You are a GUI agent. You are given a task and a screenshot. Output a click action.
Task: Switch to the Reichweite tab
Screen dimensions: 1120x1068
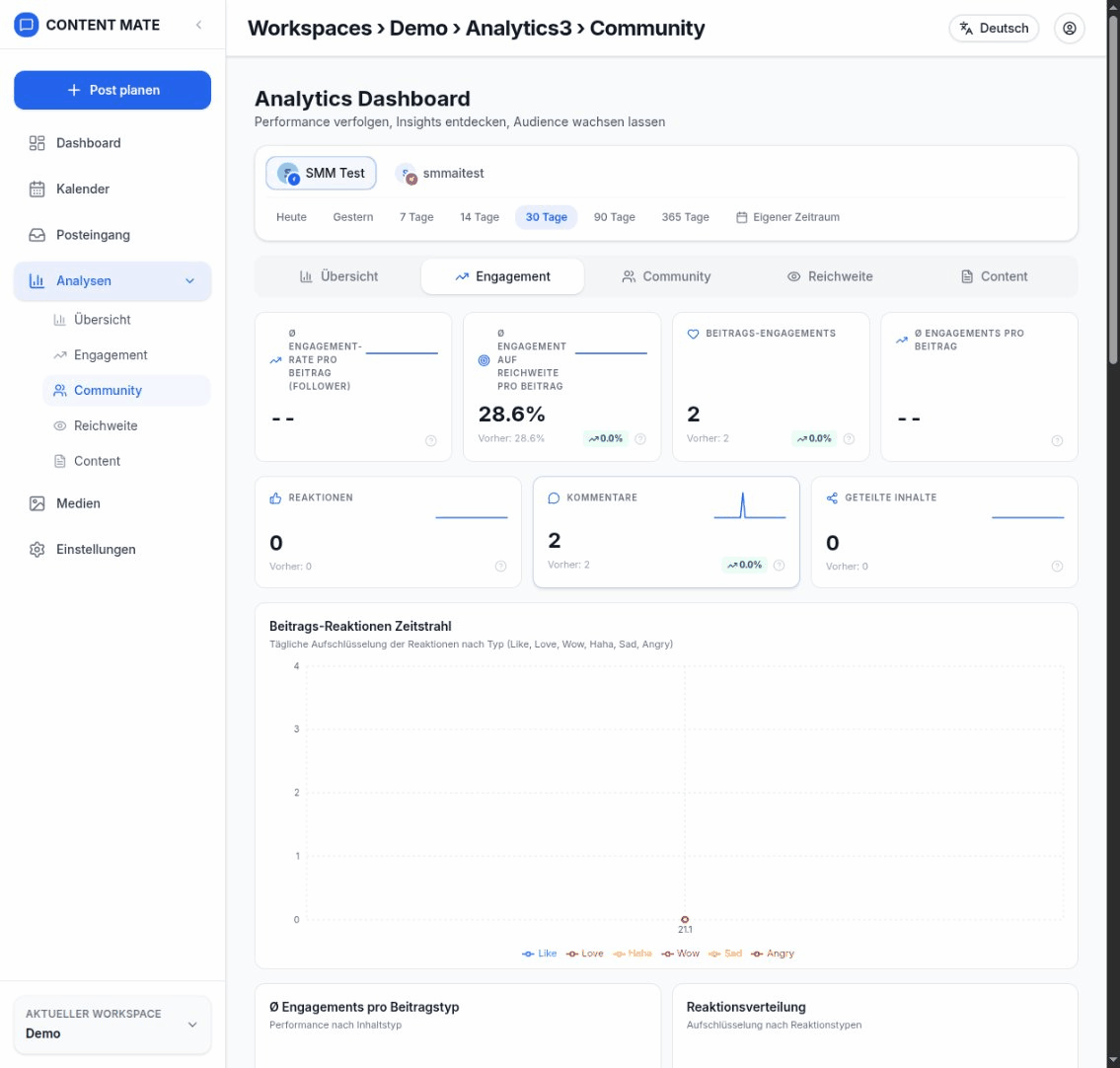point(829,276)
